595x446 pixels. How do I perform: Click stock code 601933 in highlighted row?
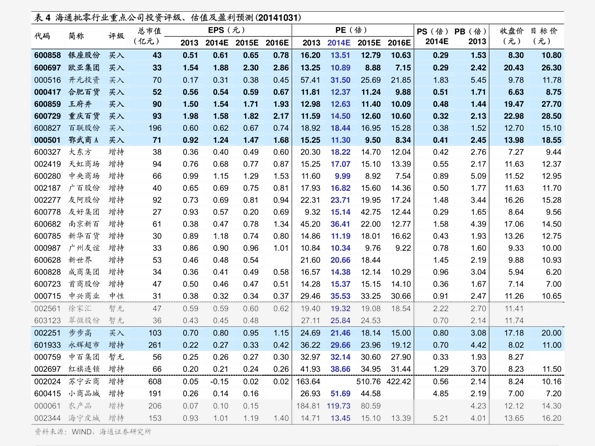click(47, 345)
